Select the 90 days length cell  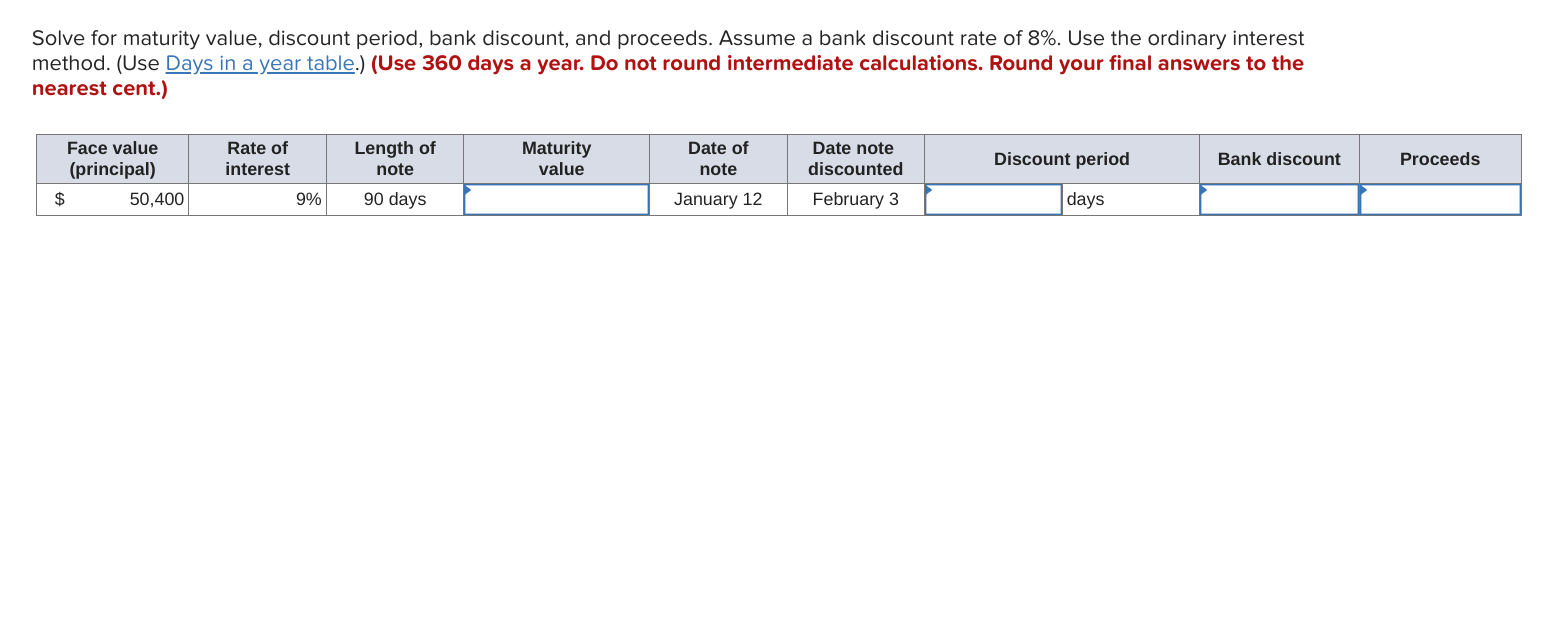pyautogui.click(x=394, y=199)
